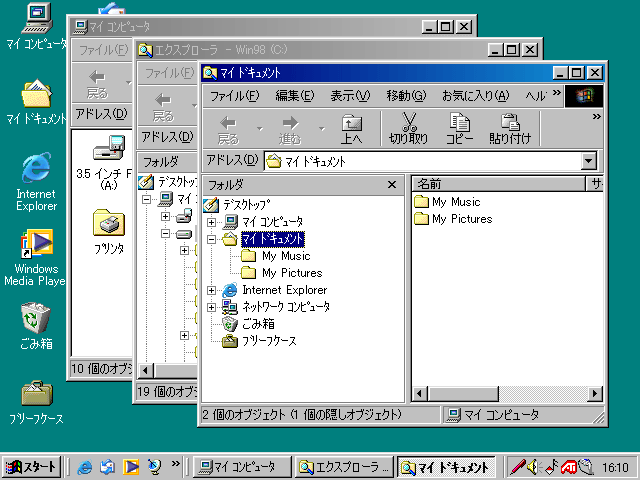Image resolution: width=640 pixels, height=480 pixels.
Task: Switch to エクスプローラ taskbar button
Action: [344, 467]
